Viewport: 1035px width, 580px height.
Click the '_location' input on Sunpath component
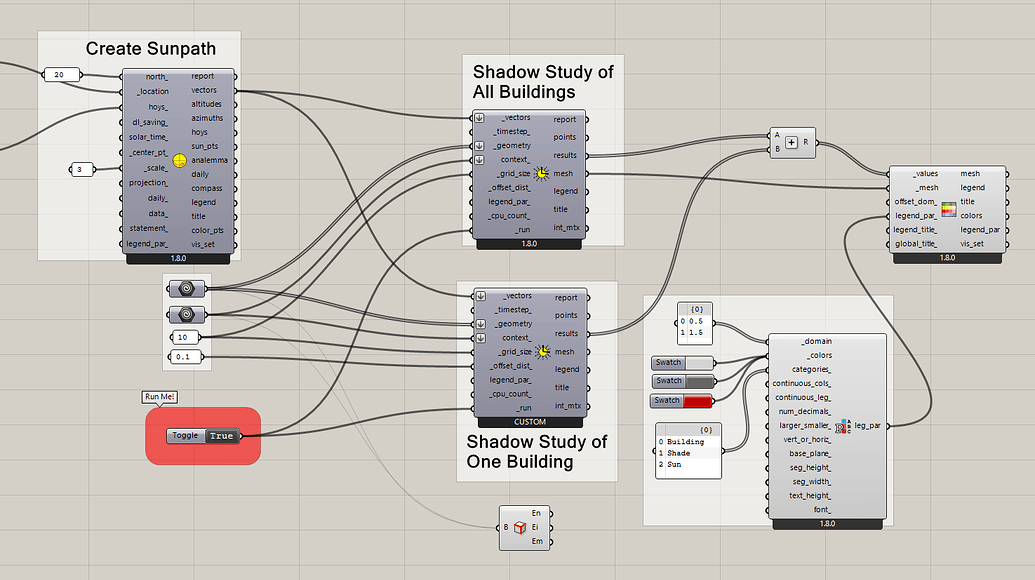[152, 92]
